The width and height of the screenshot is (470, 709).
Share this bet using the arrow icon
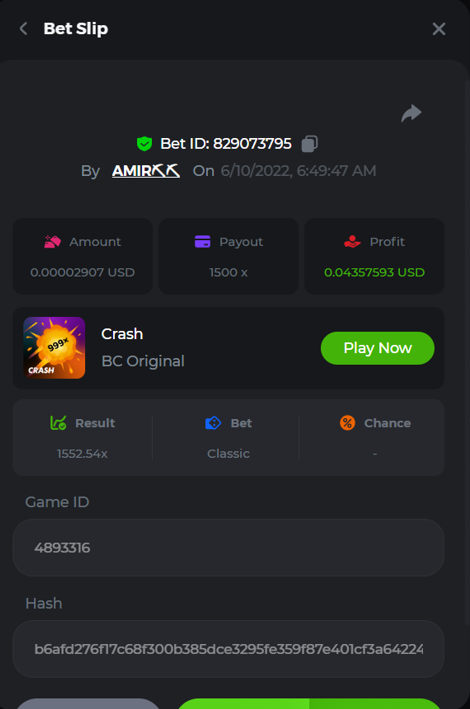click(411, 113)
